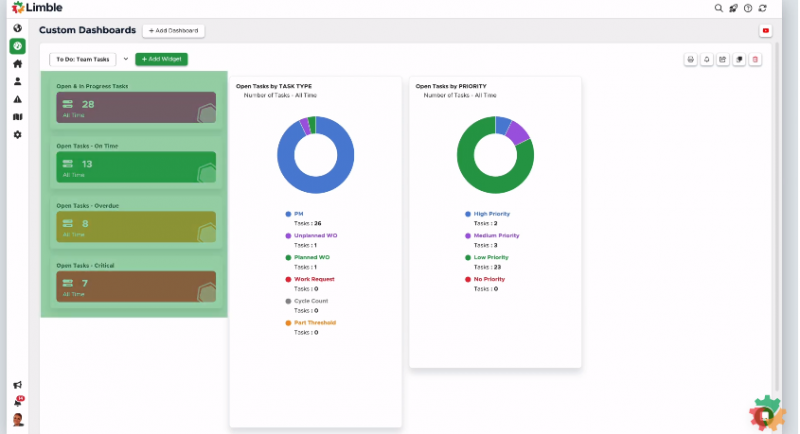Click the Add Dashboard button
This screenshot has width=800, height=434.
click(173, 31)
